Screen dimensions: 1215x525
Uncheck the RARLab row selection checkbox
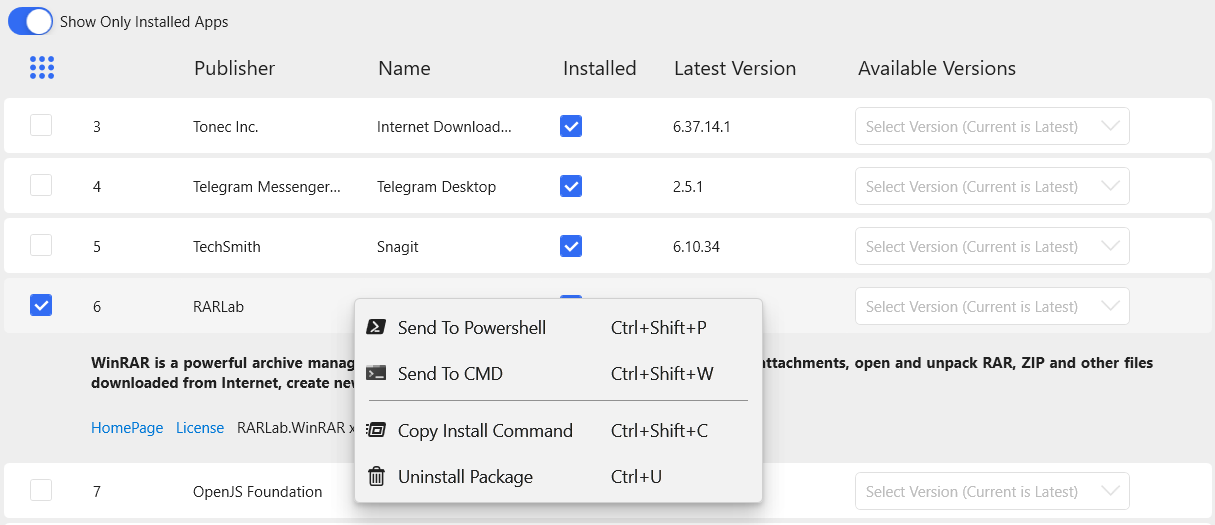pyautogui.click(x=41, y=305)
